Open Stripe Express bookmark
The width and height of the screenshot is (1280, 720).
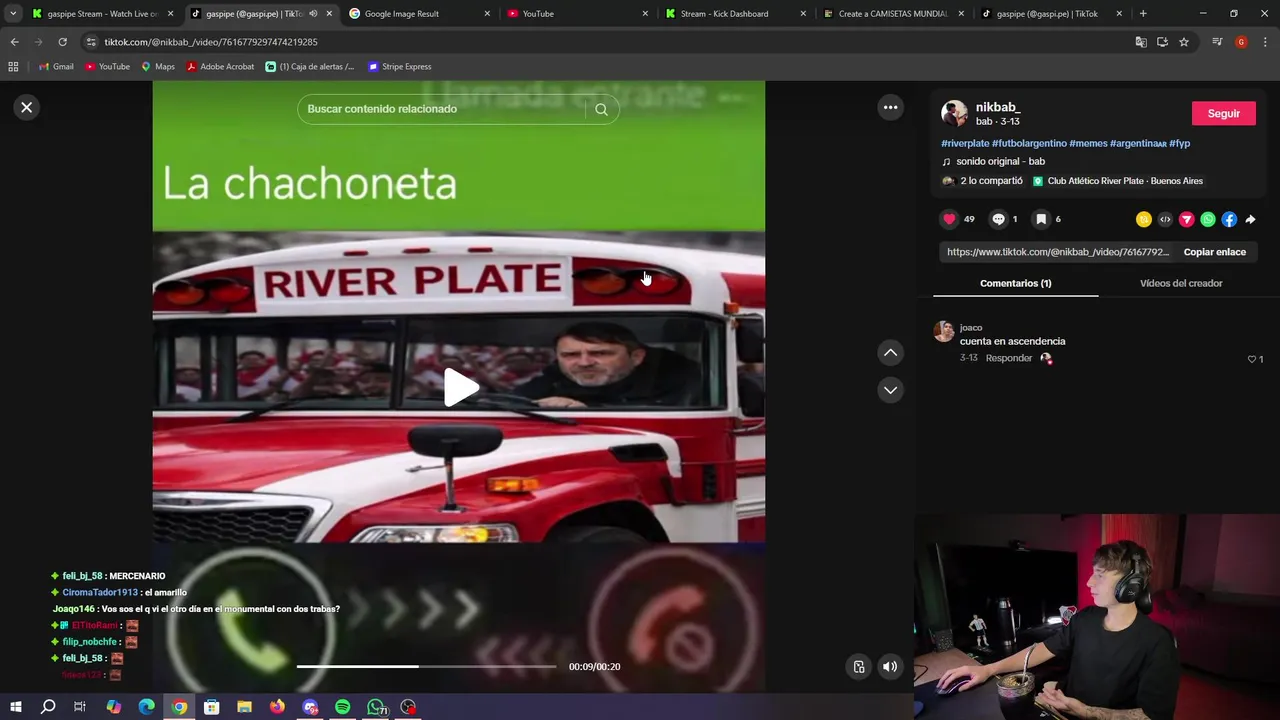tap(399, 67)
